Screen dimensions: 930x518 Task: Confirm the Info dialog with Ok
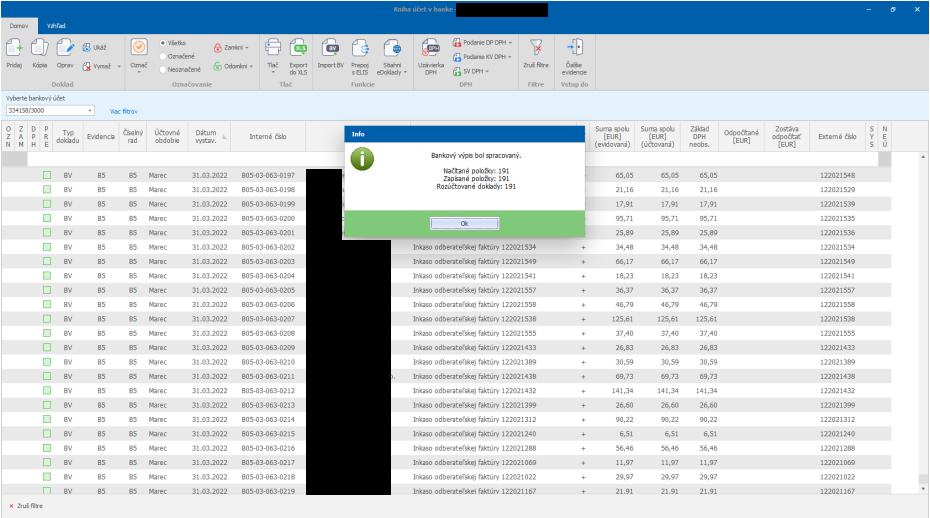pos(464,224)
